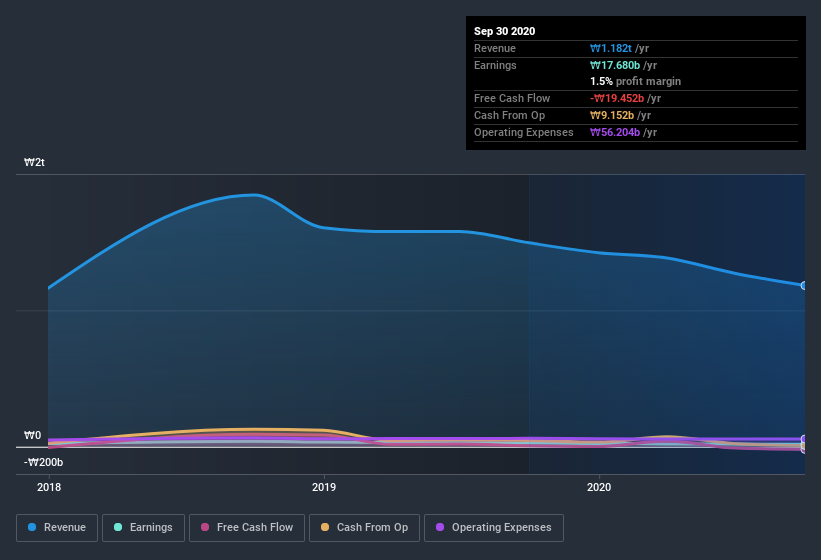The image size is (821, 560).
Task: Click the ₩9.152b cash from op value
Action: (612, 115)
